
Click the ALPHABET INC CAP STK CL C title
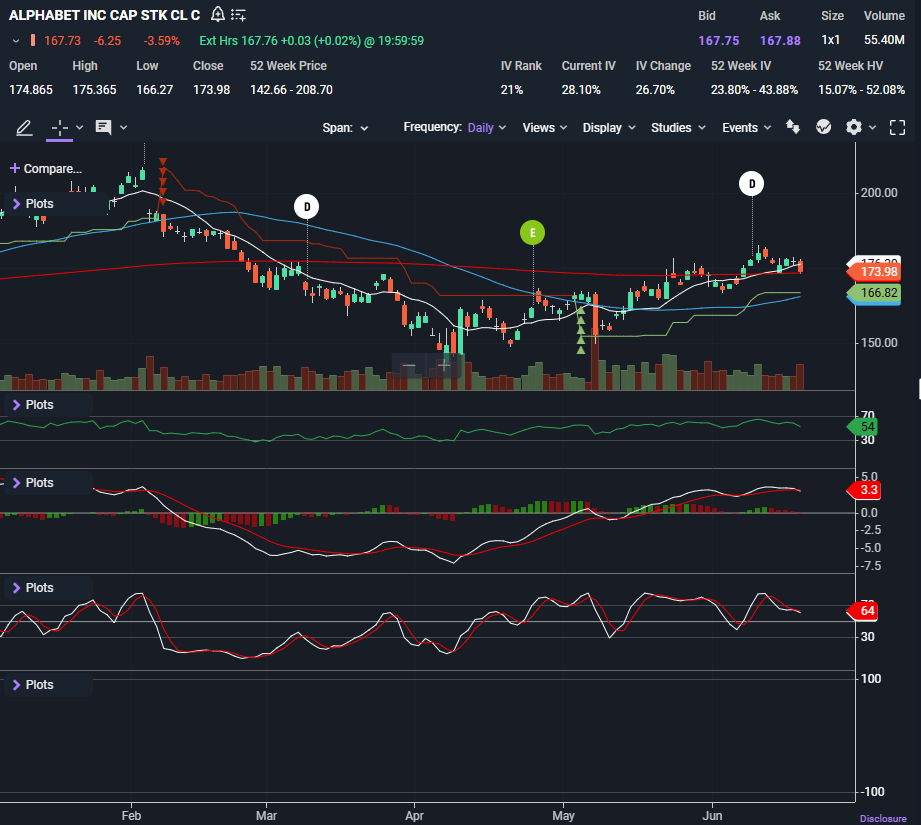105,15
